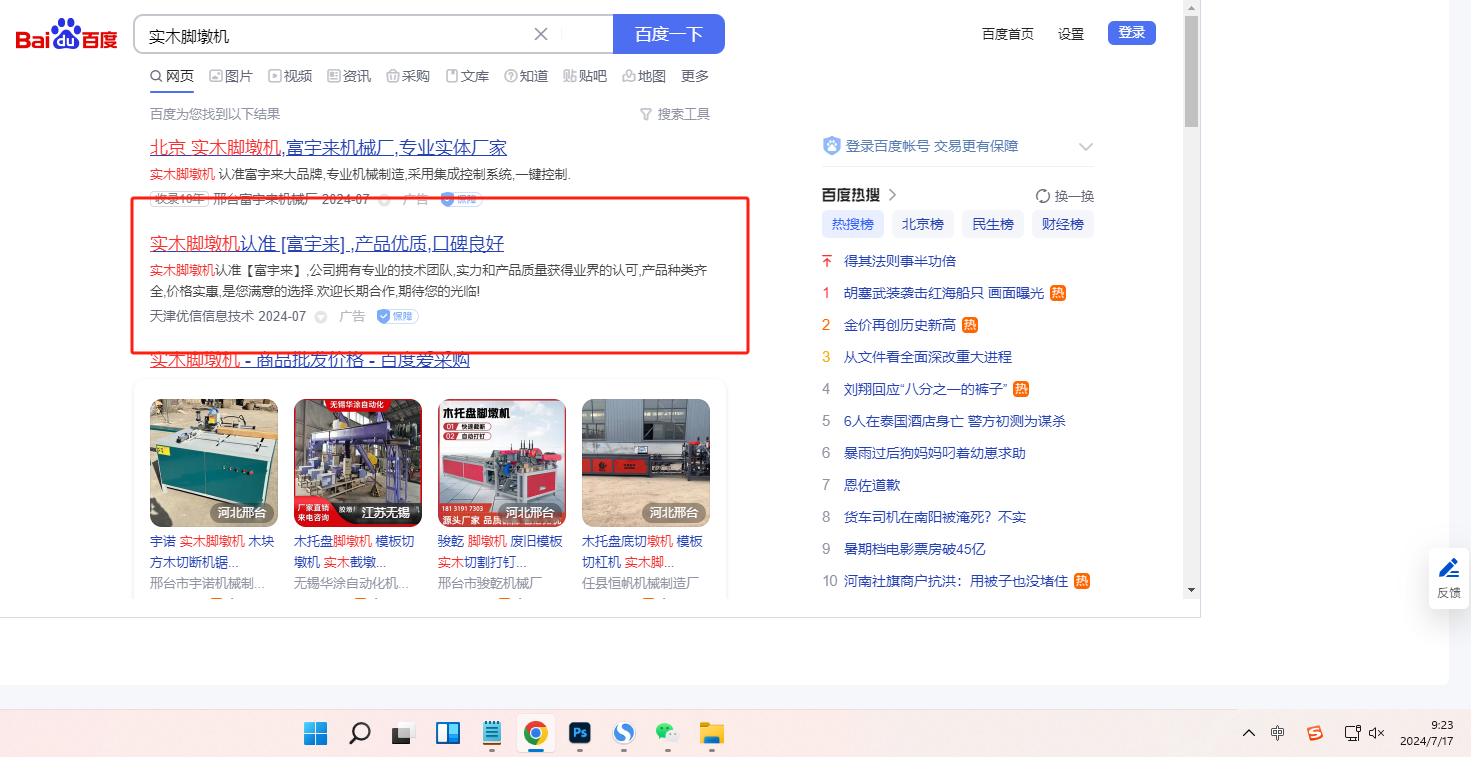
Task: Open the 搜索工具 filter tools
Action: tap(675, 114)
